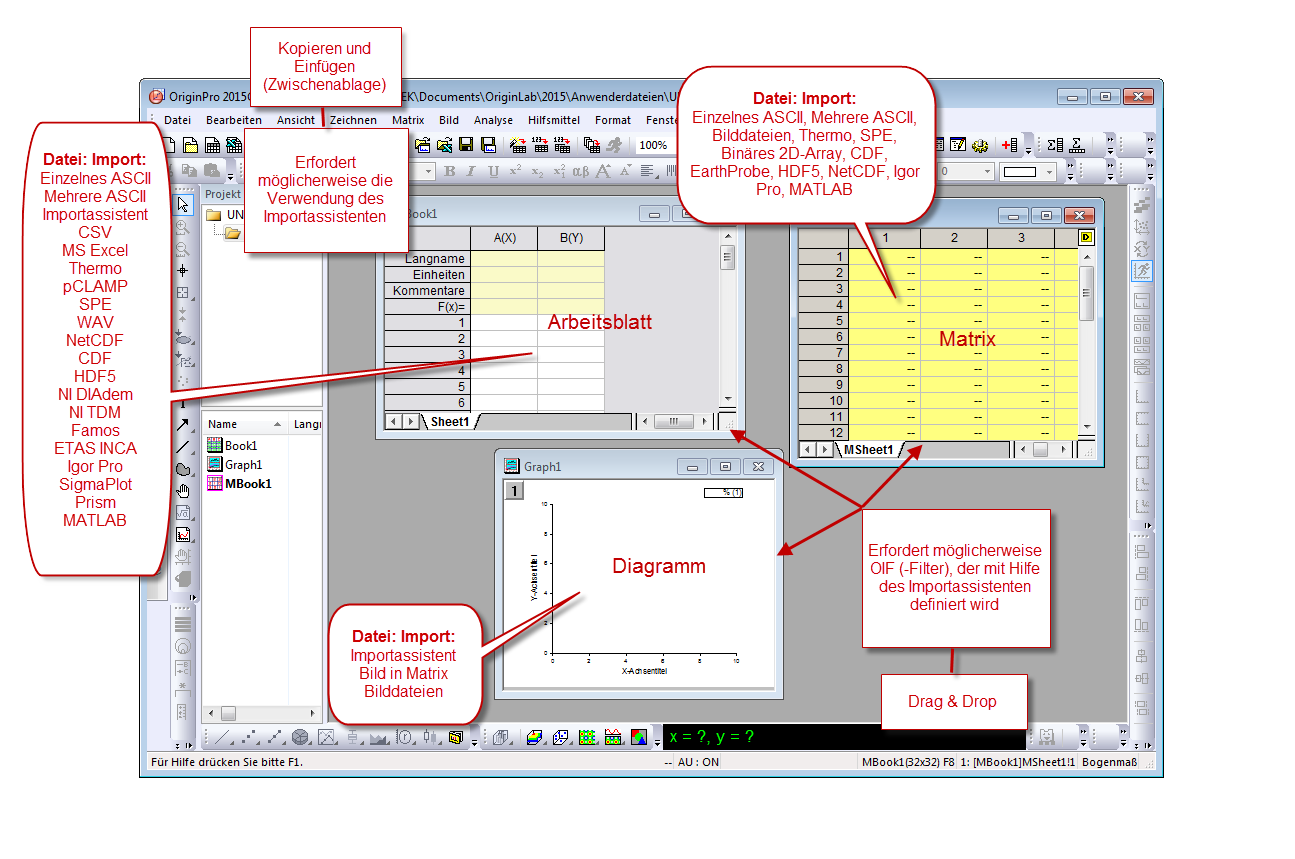
Task: Click the white line color swatch
Action: coord(1020,172)
